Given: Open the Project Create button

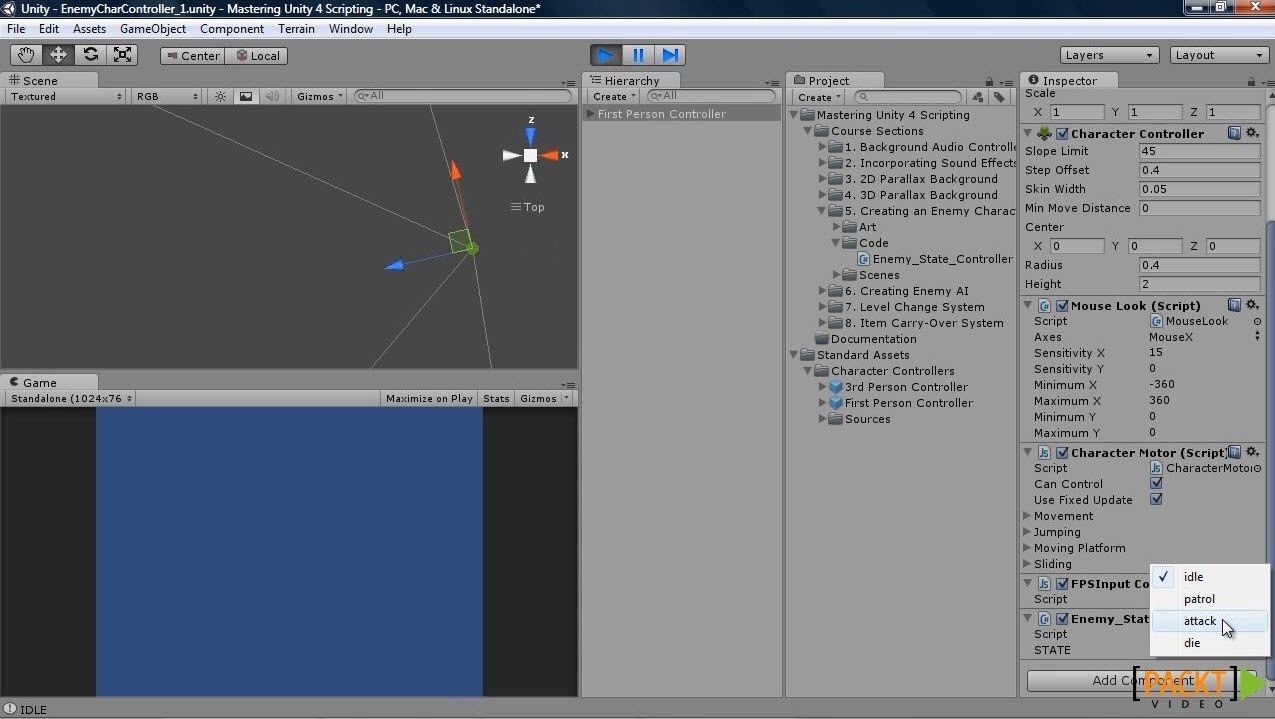Looking at the screenshot, I should tap(818, 97).
